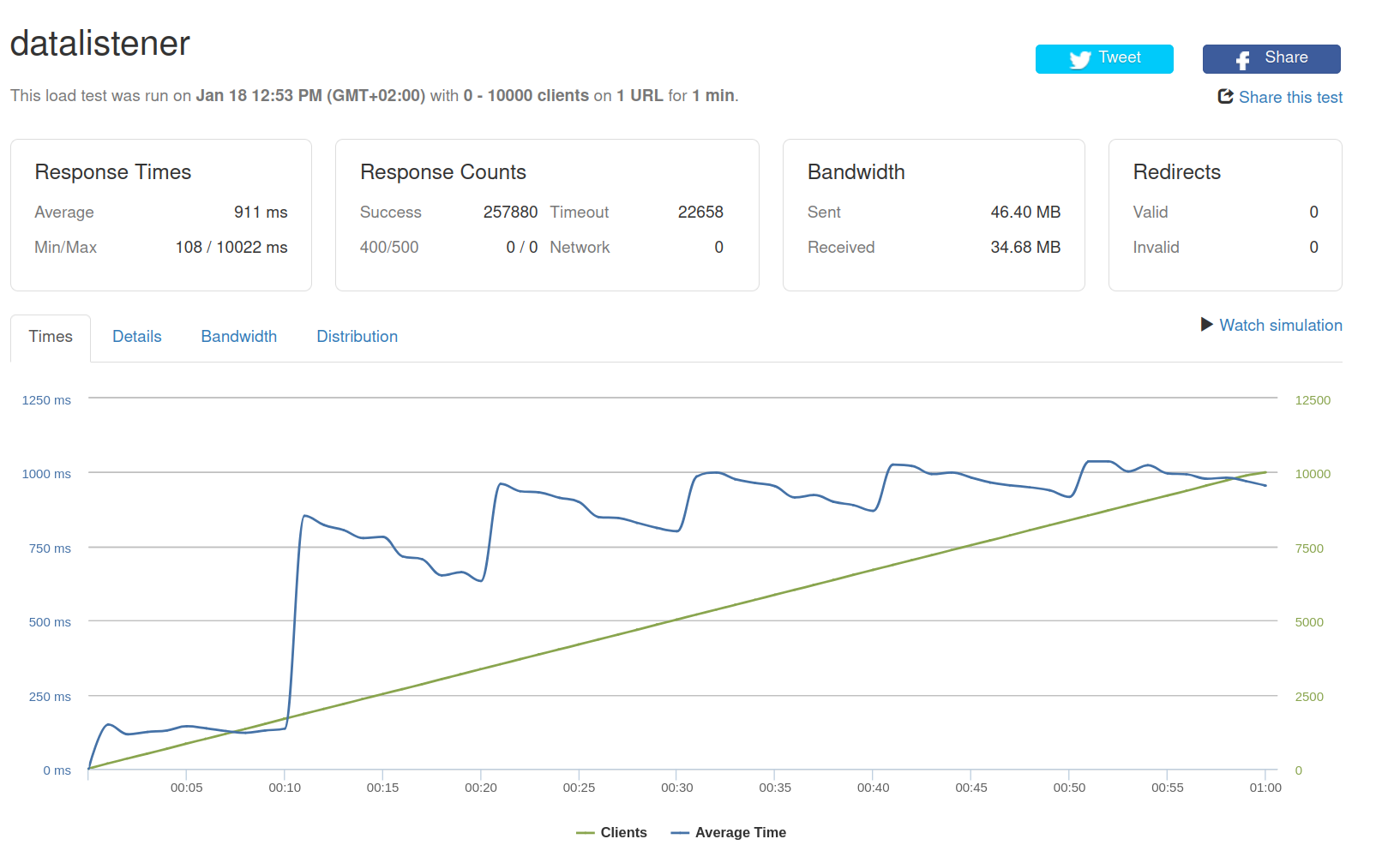Viewport: 1400px width, 857px height.
Task: Click the Redirects card heading
Action: 1177,172
